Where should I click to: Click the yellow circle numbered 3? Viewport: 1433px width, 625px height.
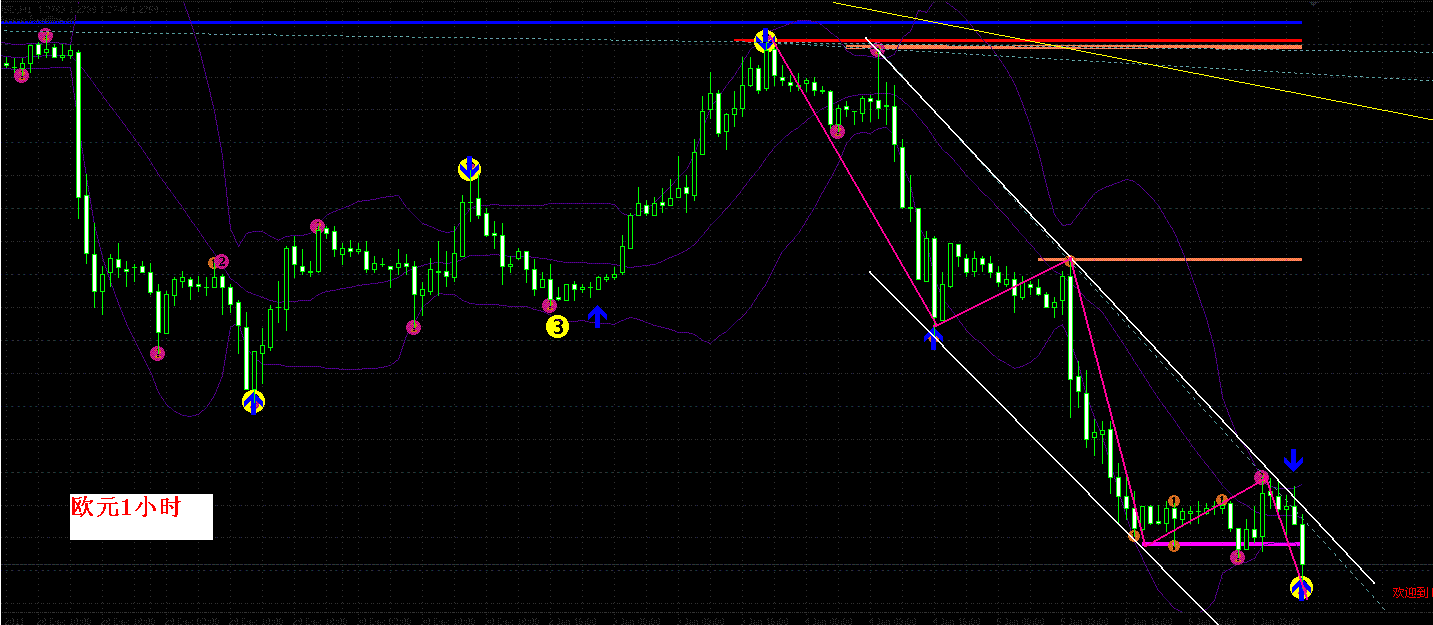(x=557, y=326)
